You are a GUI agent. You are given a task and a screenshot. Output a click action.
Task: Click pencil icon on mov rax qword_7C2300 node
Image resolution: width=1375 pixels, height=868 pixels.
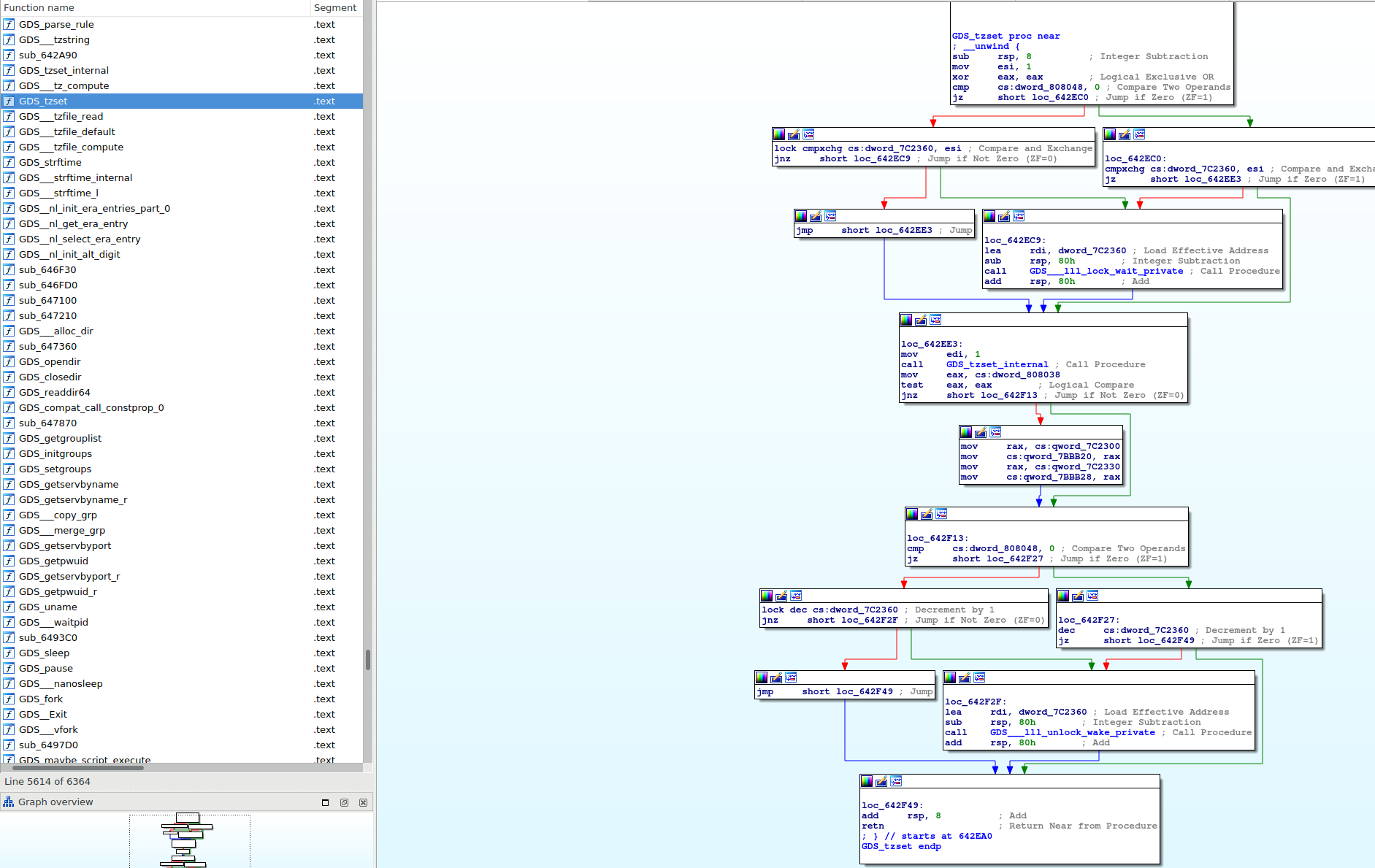tap(981, 432)
